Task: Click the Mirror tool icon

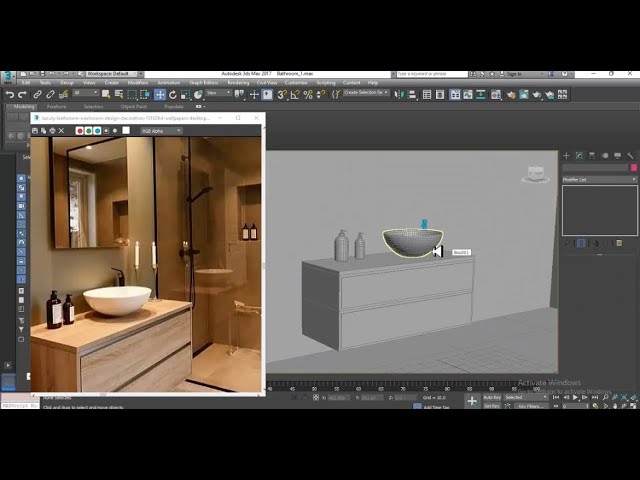Action: click(399, 95)
